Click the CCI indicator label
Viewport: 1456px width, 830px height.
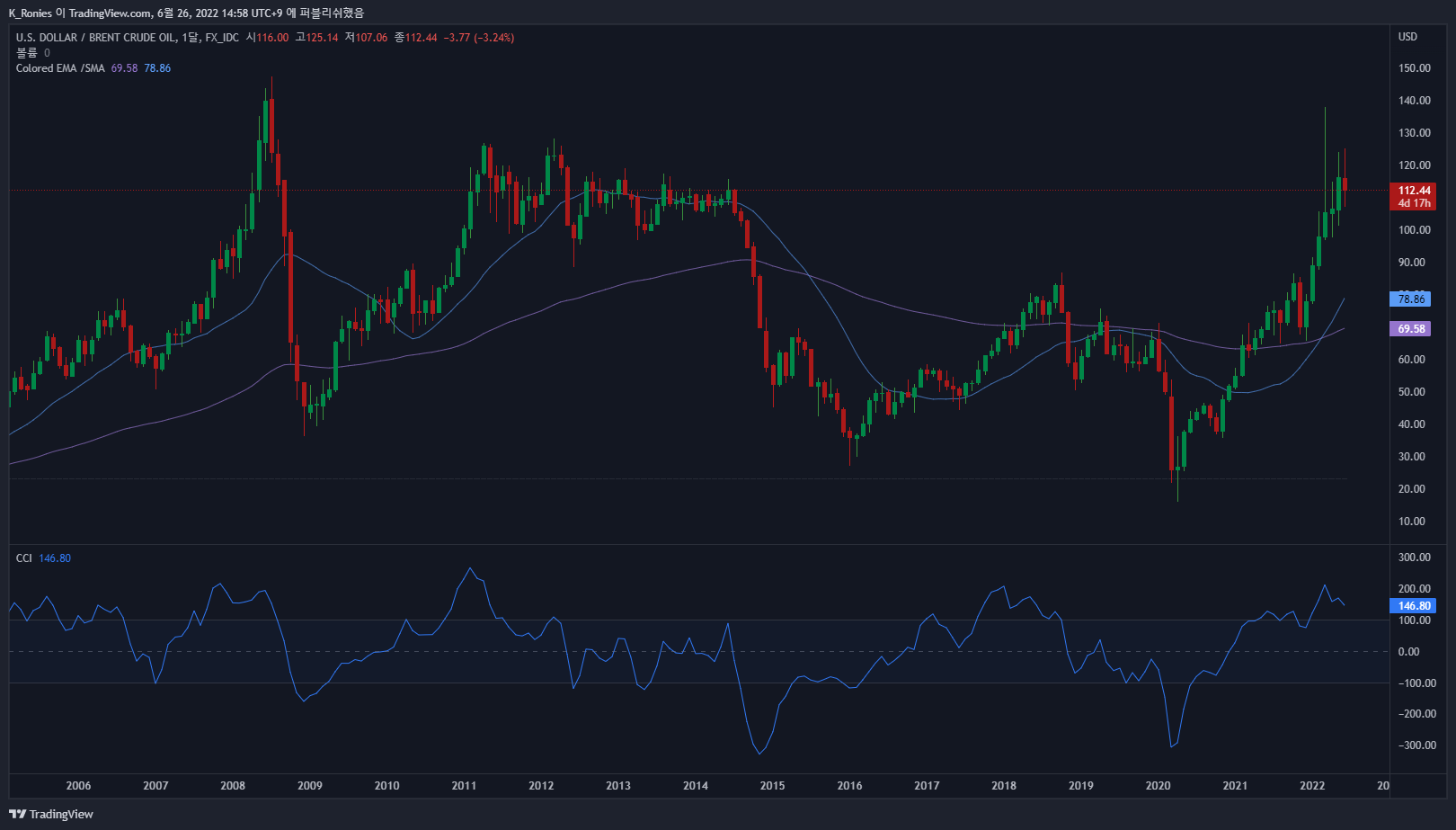click(x=24, y=558)
